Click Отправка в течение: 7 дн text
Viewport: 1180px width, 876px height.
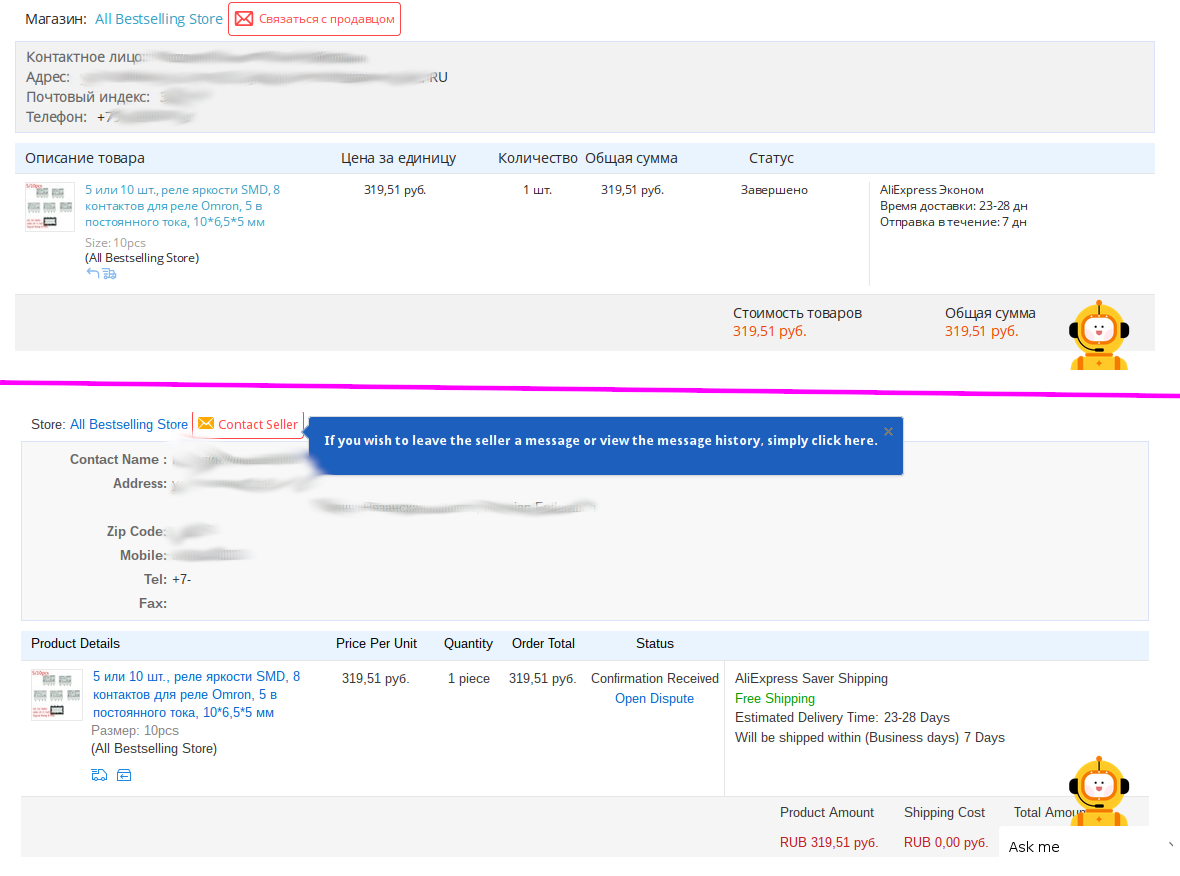(953, 221)
